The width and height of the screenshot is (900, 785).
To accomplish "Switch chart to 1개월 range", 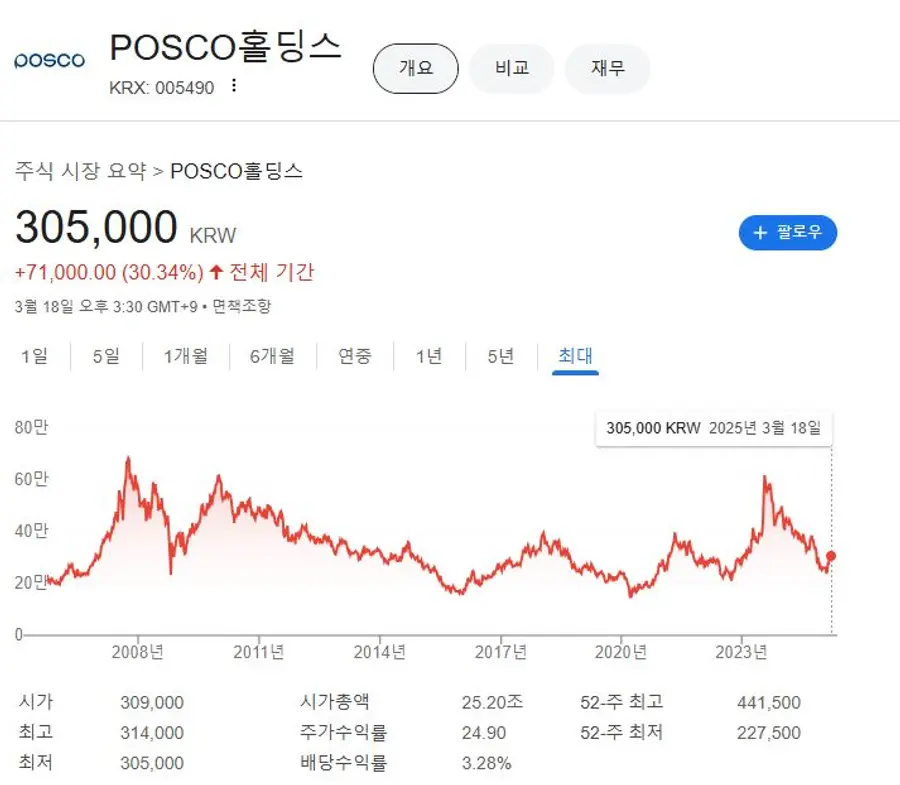I will [185, 356].
